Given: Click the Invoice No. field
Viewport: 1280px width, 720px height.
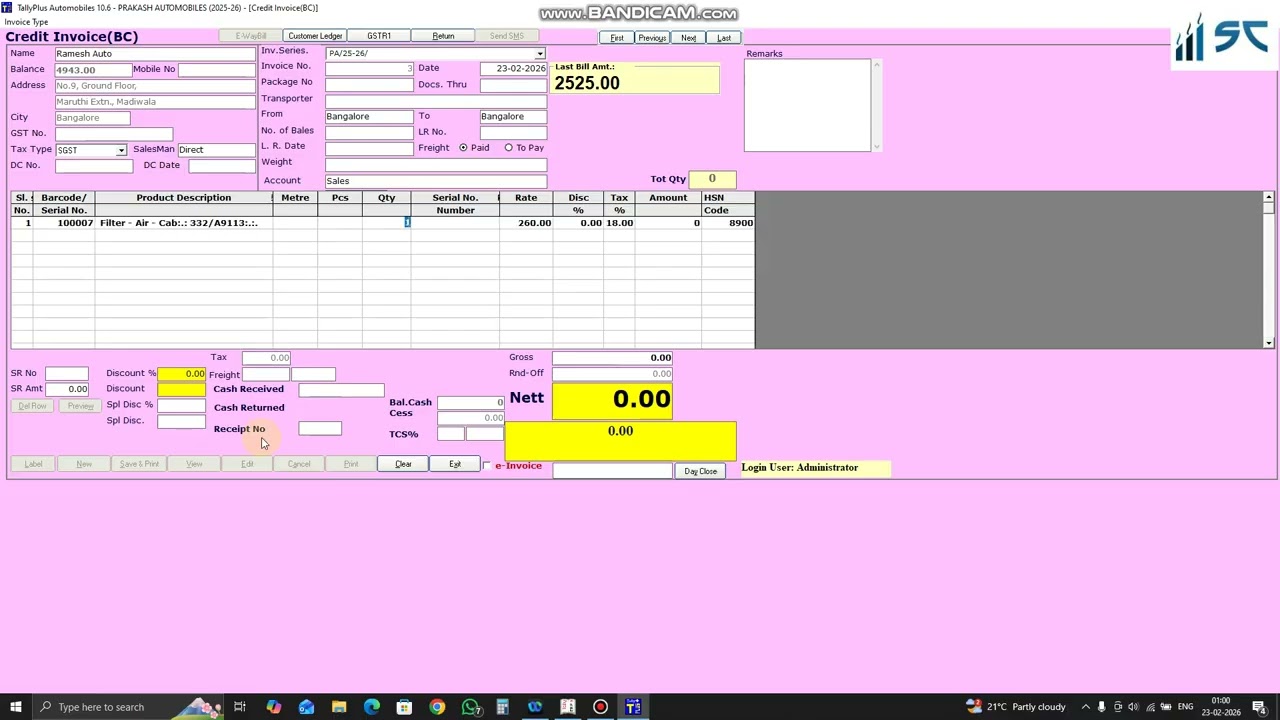Looking at the screenshot, I should pyautogui.click(x=369, y=68).
